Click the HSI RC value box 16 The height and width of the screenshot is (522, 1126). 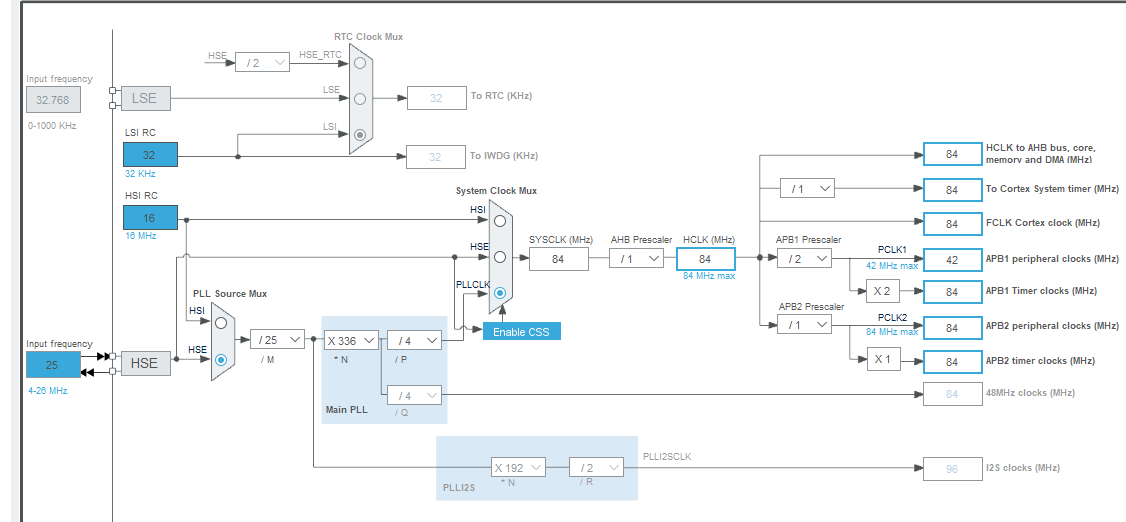(x=150, y=218)
